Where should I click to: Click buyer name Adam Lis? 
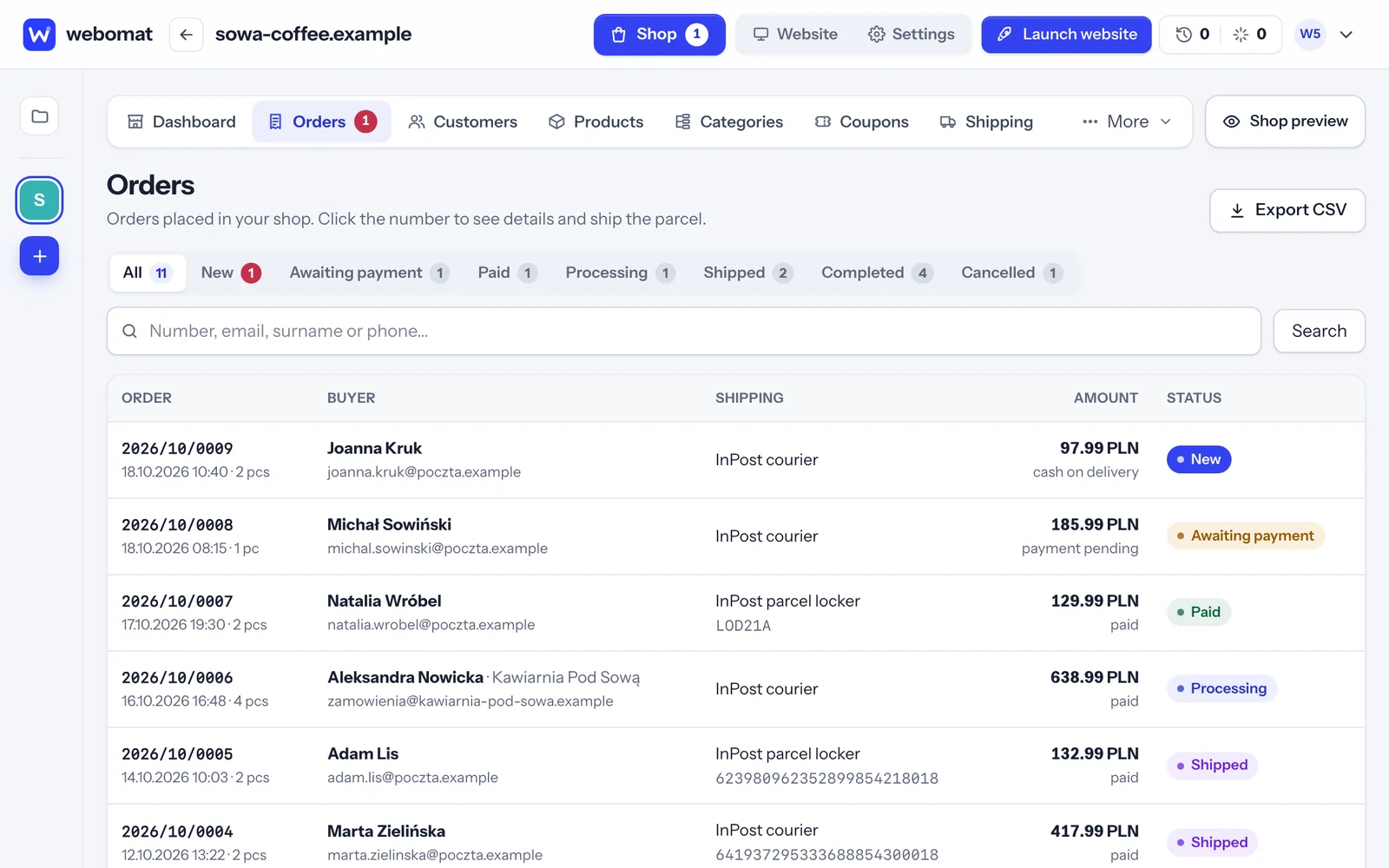363,754
